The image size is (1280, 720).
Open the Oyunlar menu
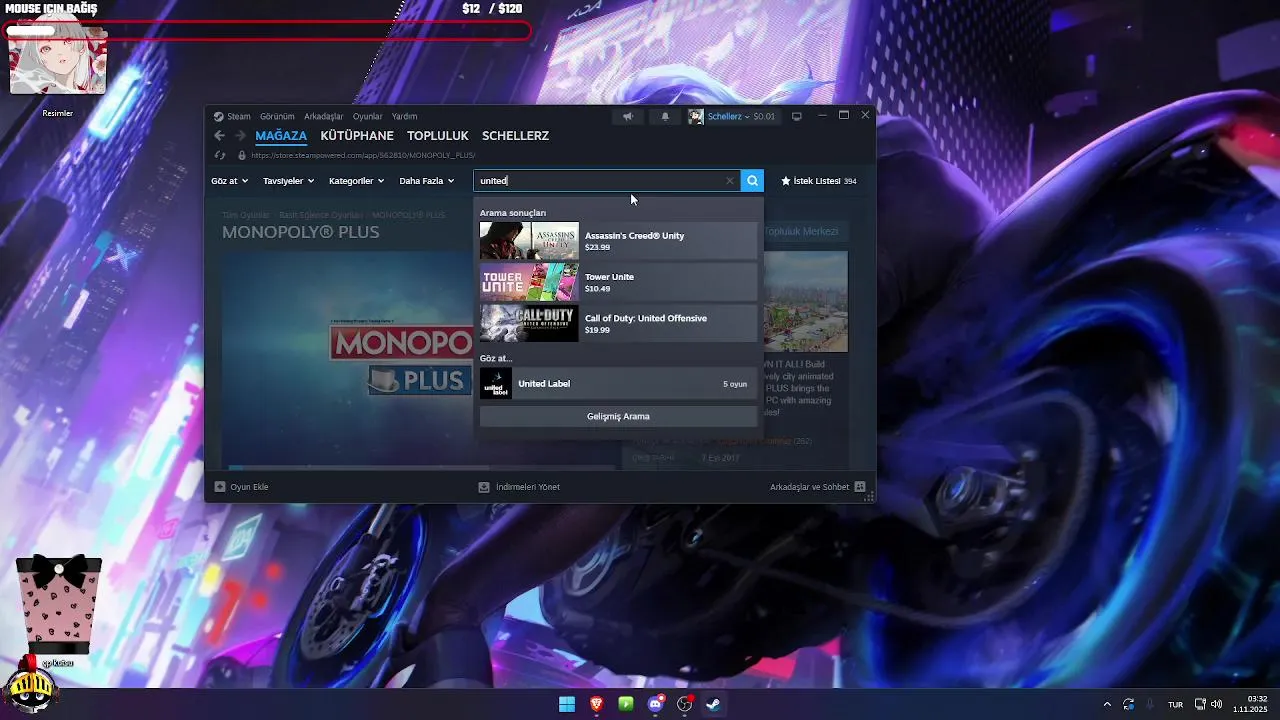[x=368, y=116]
